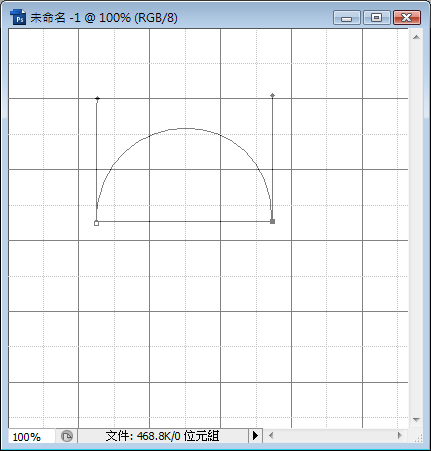Click the left direction handle's diamond endpoint
The image size is (431, 451).
[97, 98]
